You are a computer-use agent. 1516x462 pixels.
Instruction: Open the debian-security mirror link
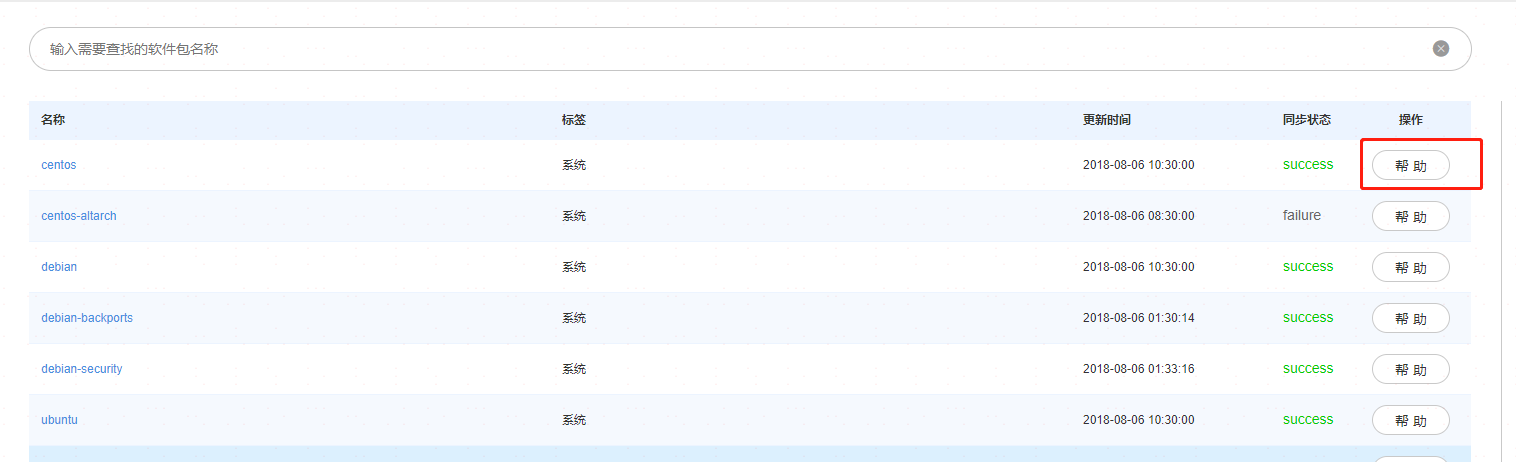click(x=82, y=369)
